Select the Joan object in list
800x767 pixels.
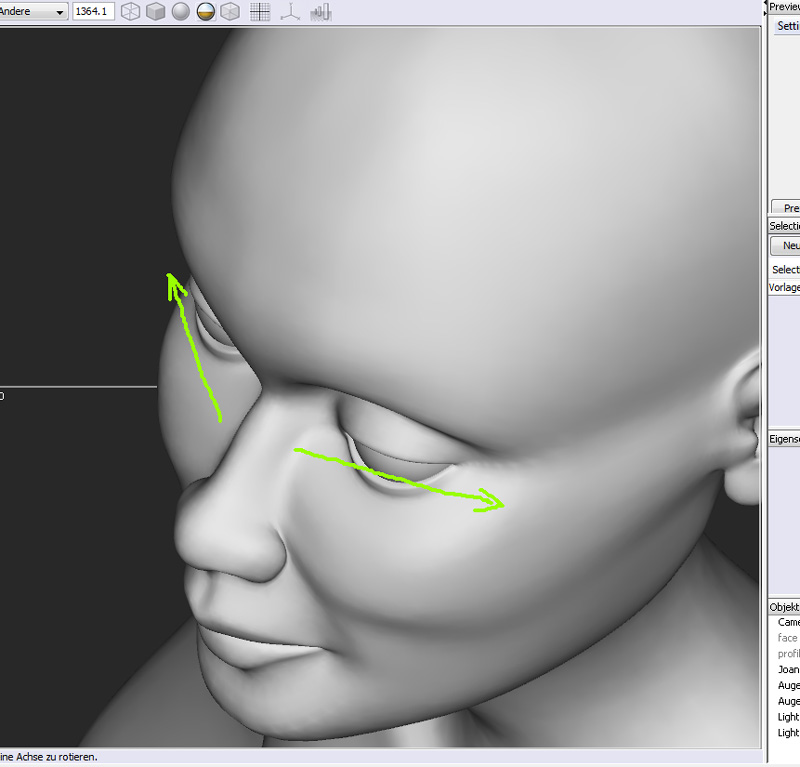788,670
